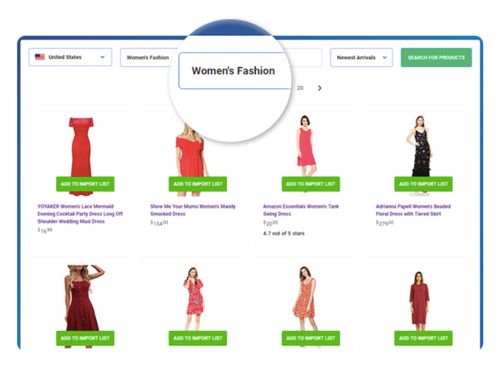499x377 pixels.
Task: Add dark red button-front dress to import list
Action: (x=85, y=338)
